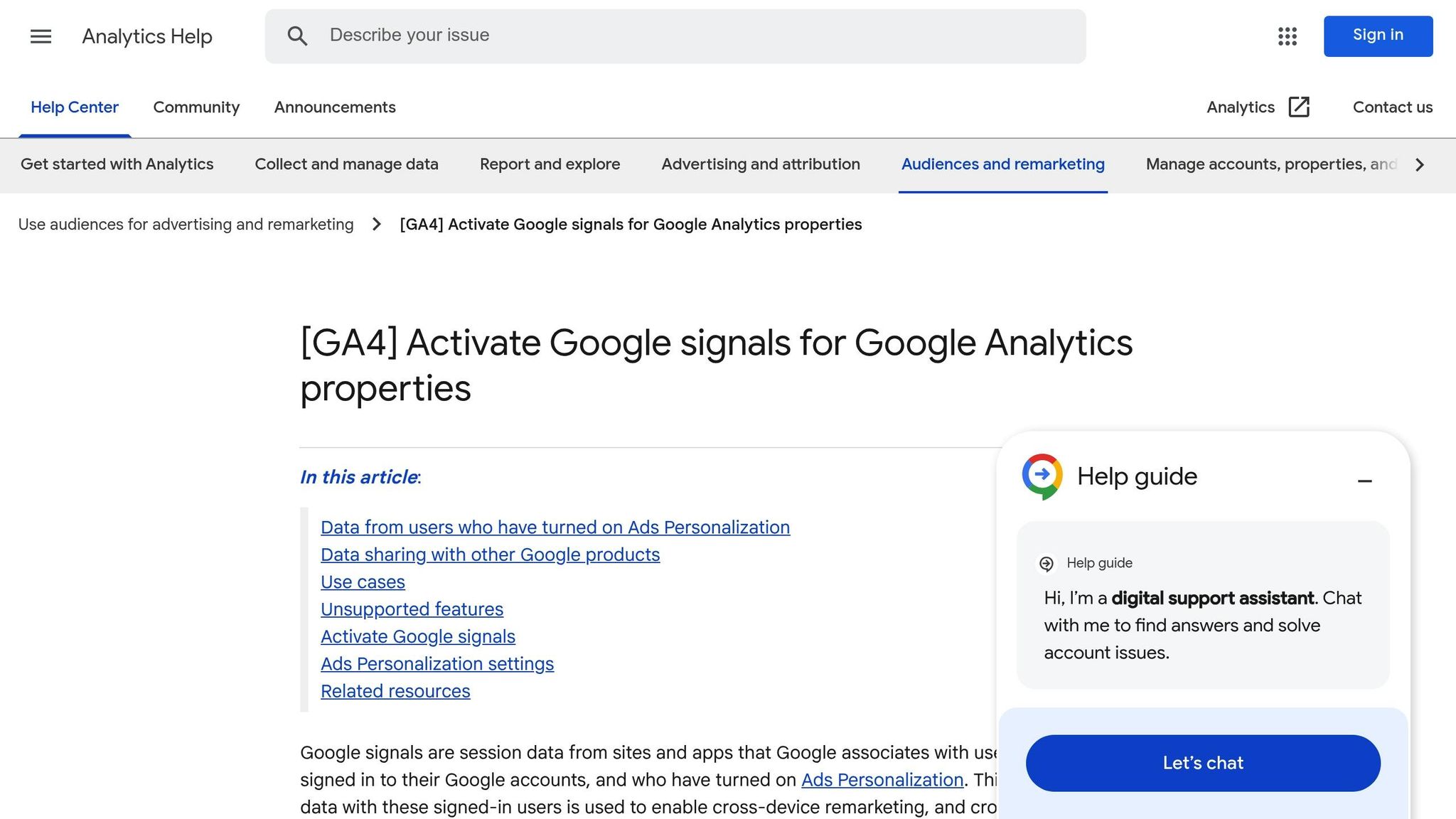
Task: Click the help guide avatar beside the chat message
Action: (1046, 562)
